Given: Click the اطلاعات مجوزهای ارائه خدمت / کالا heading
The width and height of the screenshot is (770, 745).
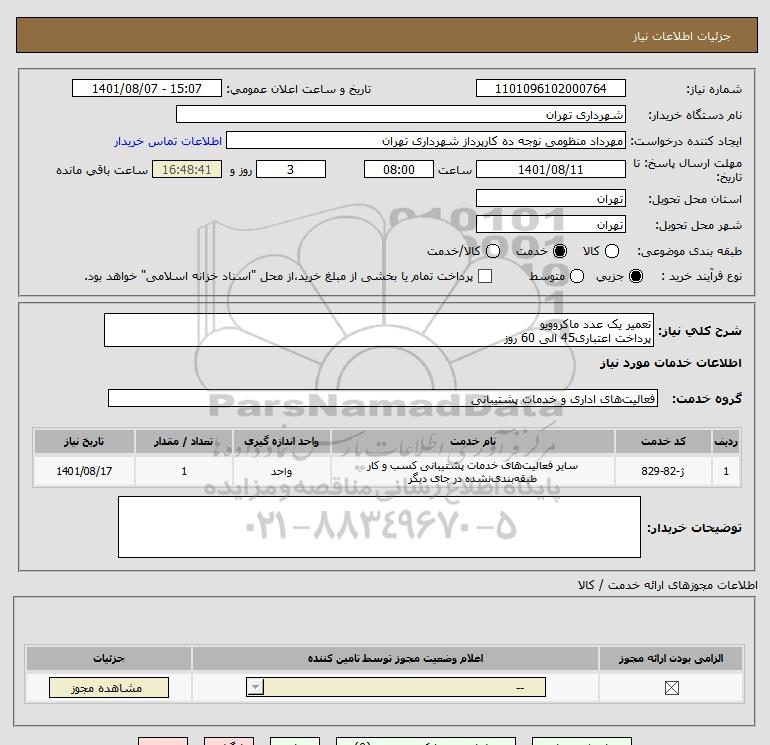Looking at the screenshot, I should pyautogui.click(x=668, y=585).
